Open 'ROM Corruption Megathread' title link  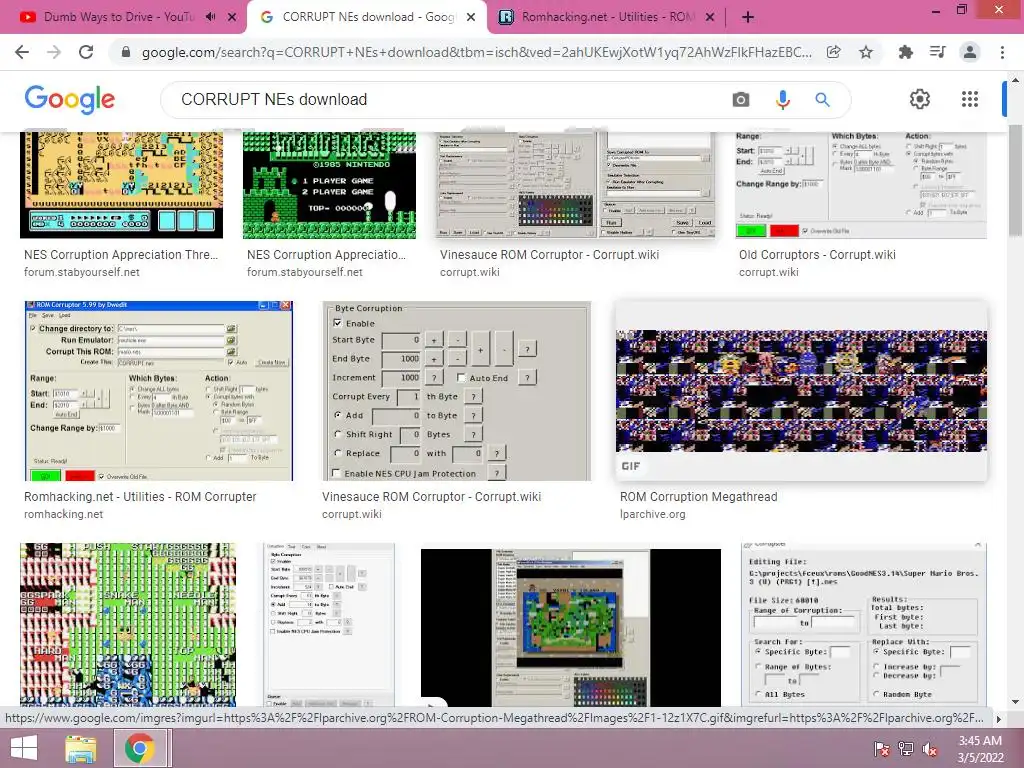(698, 496)
